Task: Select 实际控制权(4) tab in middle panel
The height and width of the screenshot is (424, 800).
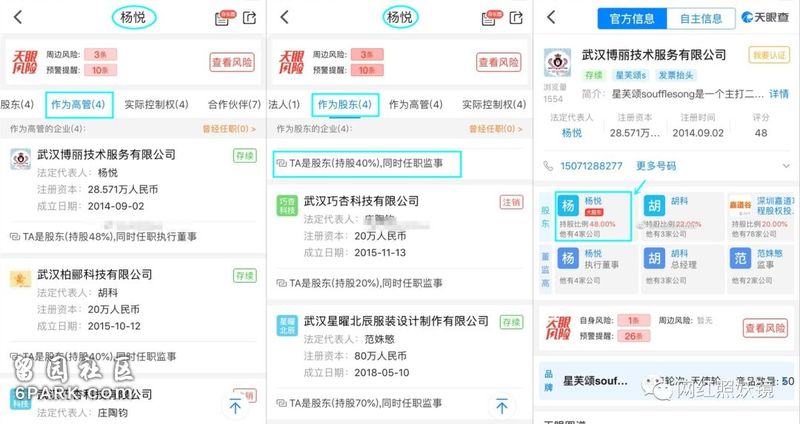Action: tap(494, 105)
